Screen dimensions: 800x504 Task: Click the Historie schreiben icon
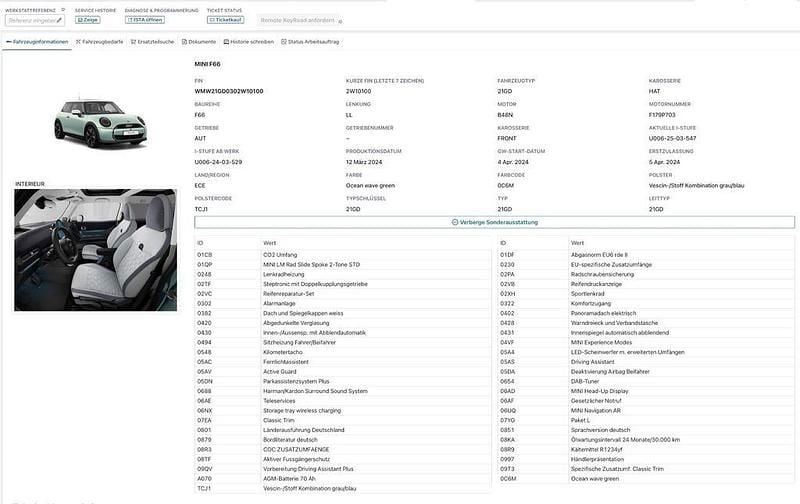pyautogui.click(x=225, y=42)
